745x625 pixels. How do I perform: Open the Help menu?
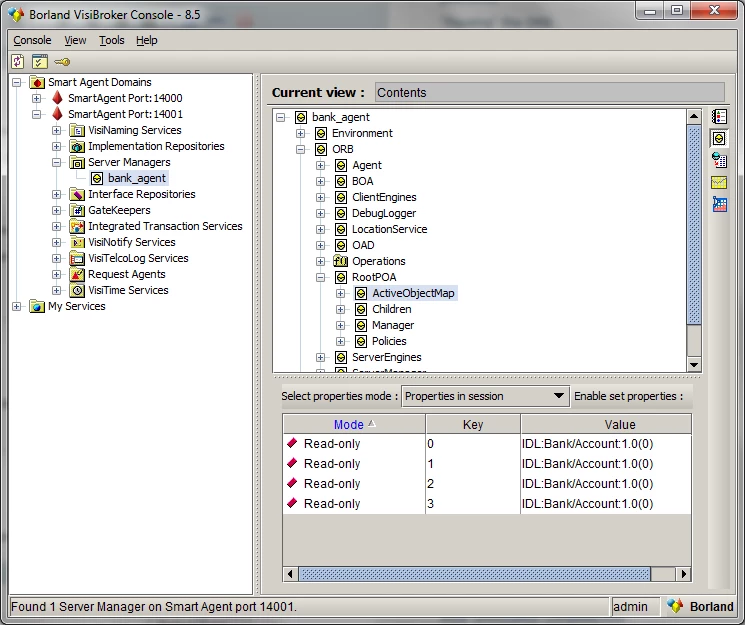coord(146,40)
